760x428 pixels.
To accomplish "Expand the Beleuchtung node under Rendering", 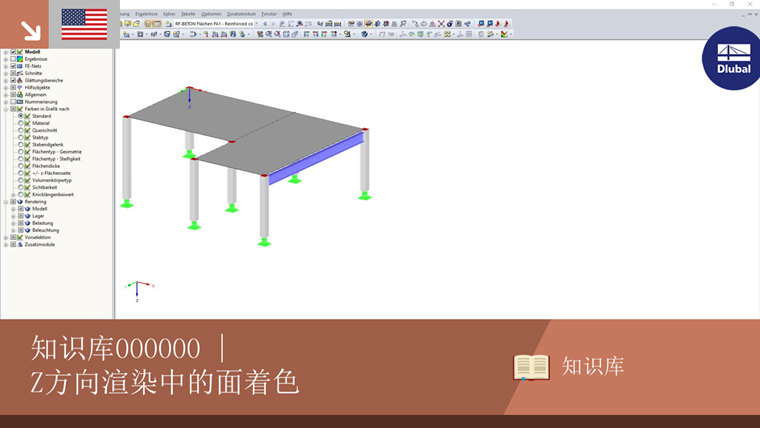I will 13,230.
